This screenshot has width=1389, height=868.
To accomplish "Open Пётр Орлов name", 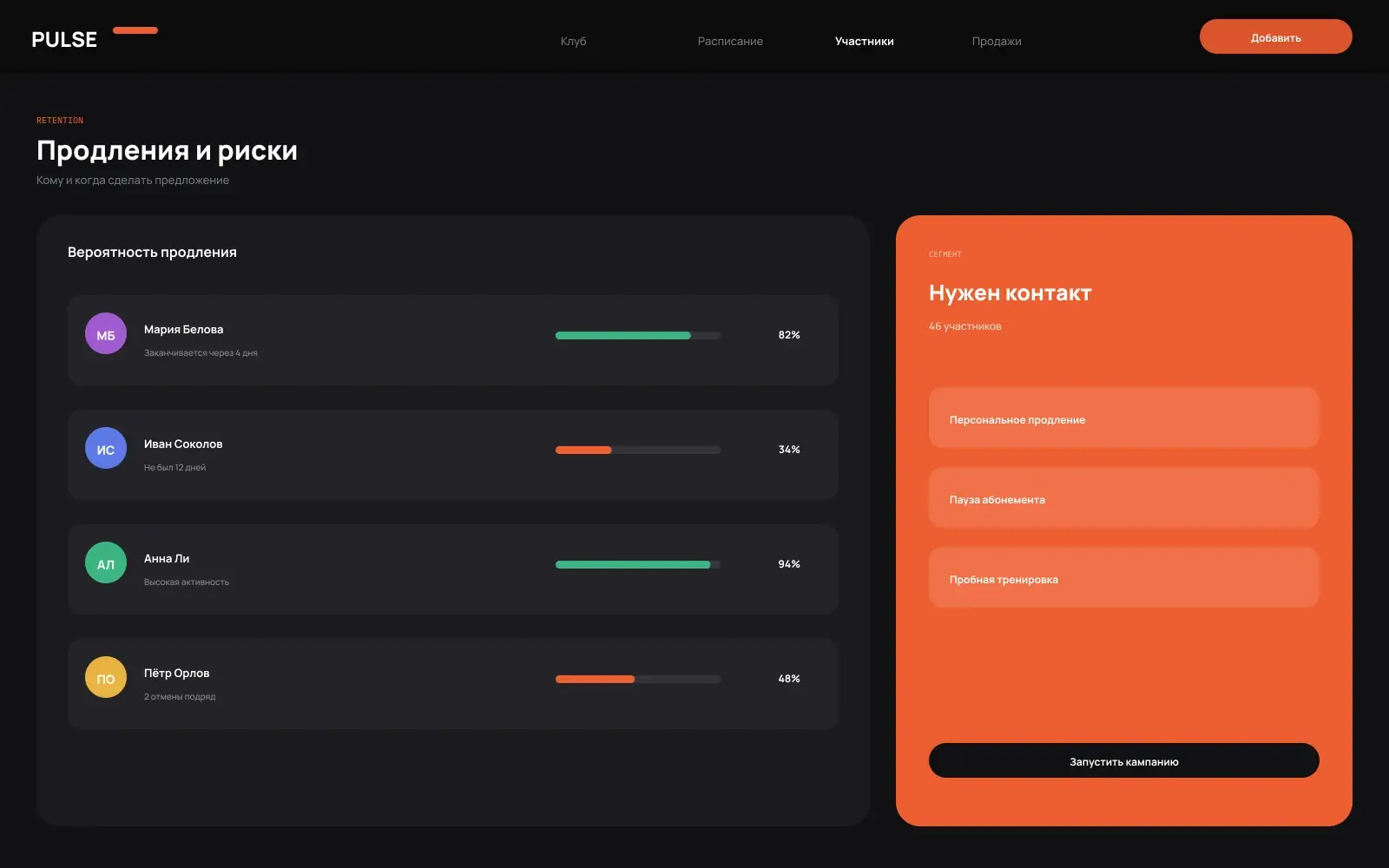I will (x=176, y=673).
